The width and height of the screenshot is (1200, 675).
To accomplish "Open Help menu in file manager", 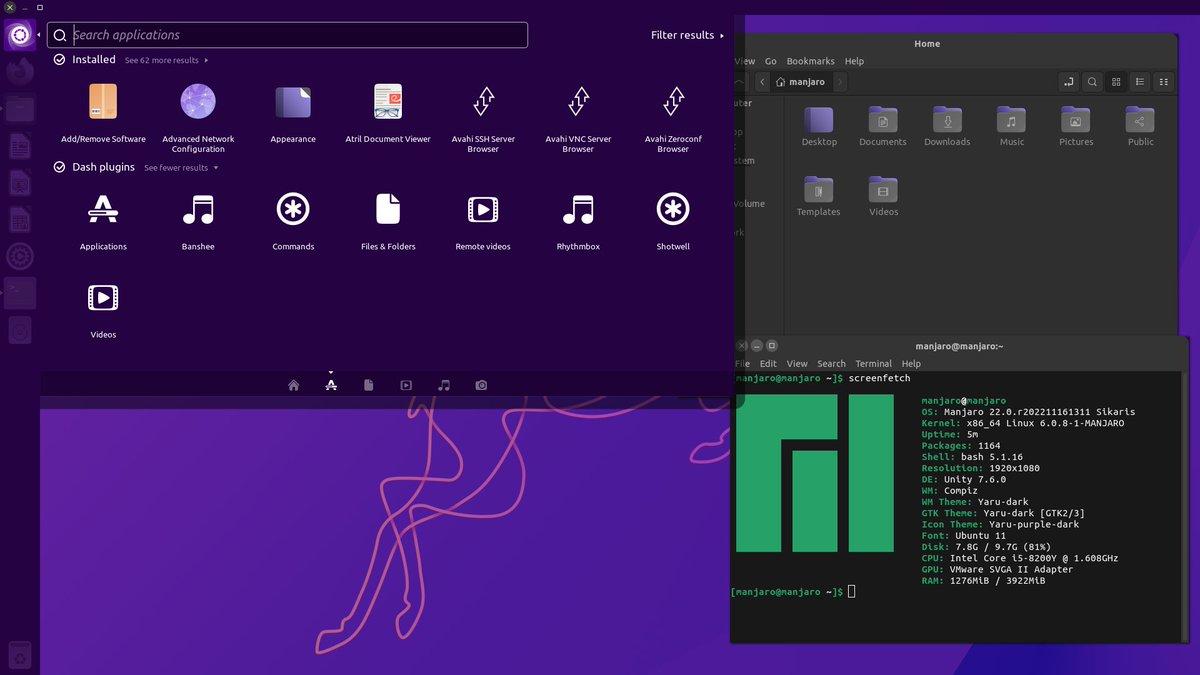I will (854, 61).
